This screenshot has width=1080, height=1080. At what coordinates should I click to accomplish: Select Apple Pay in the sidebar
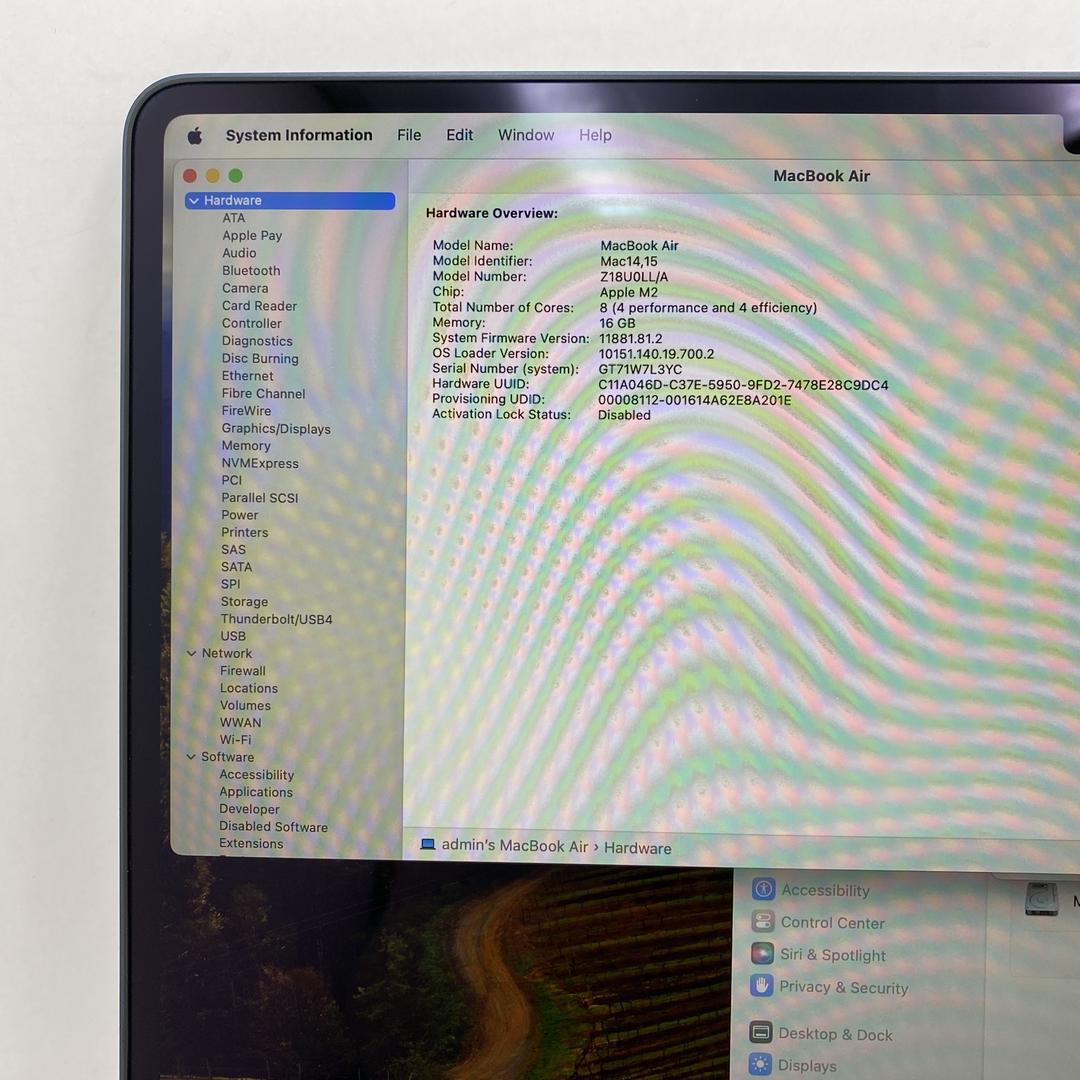point(252,236)
